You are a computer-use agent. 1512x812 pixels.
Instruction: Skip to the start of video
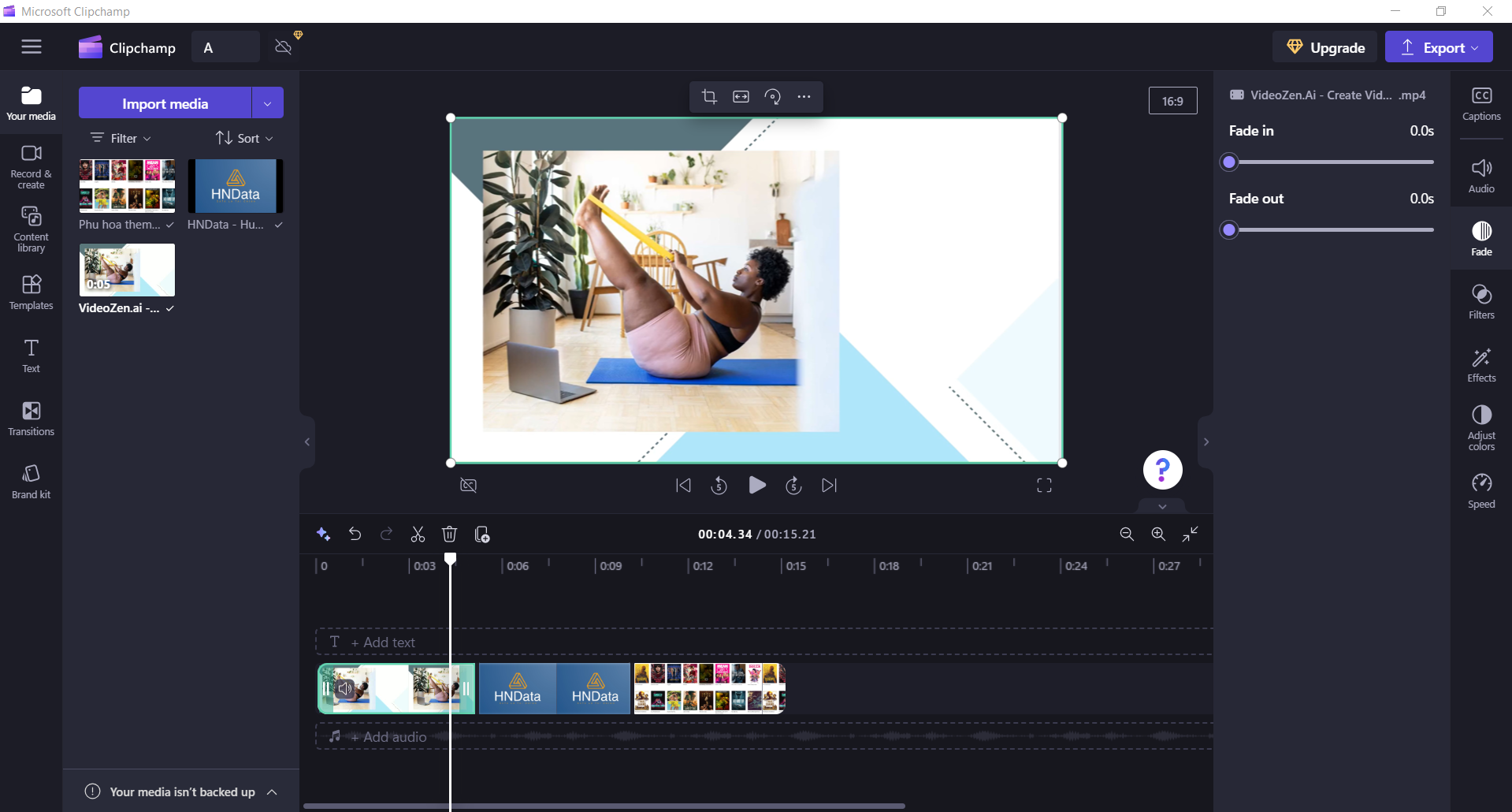click(683, 486)
